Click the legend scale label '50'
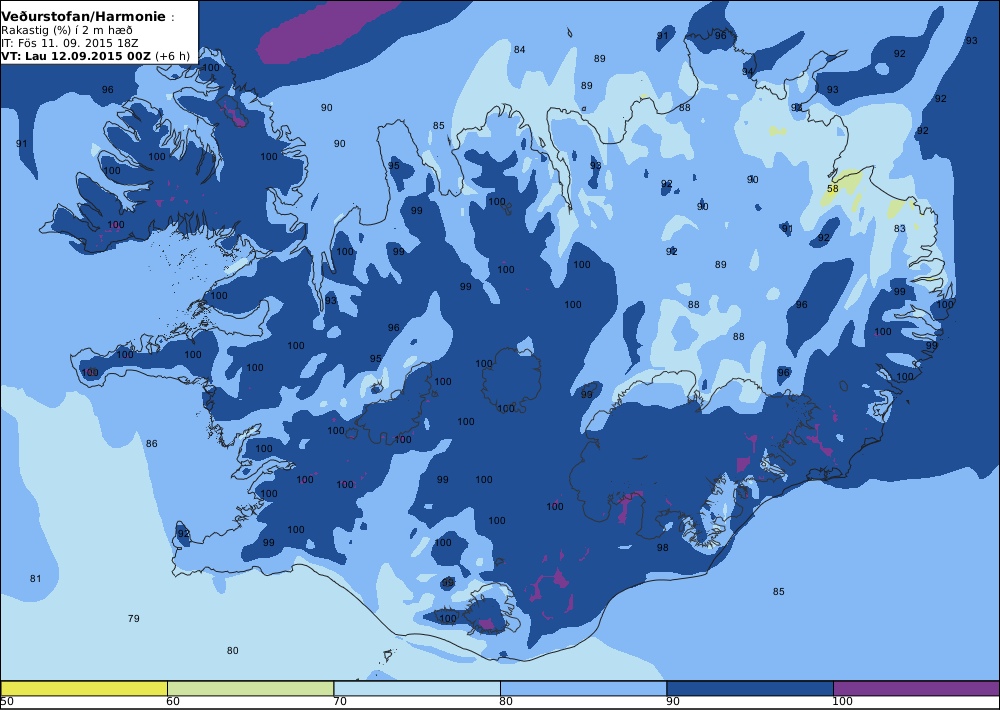This screenshot has height=710, width=1000. (7, 702)
